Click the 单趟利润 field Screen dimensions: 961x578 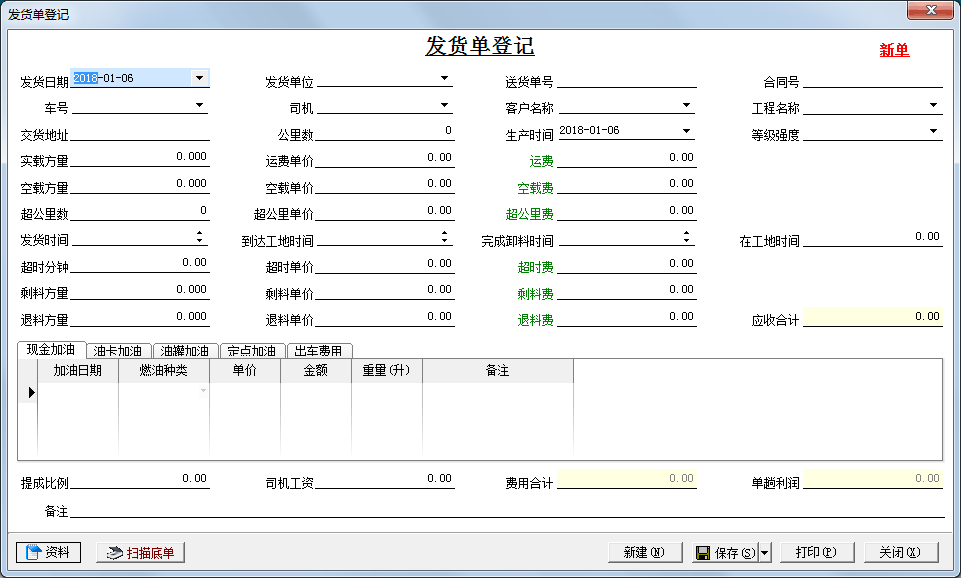(x=873, y=479)
